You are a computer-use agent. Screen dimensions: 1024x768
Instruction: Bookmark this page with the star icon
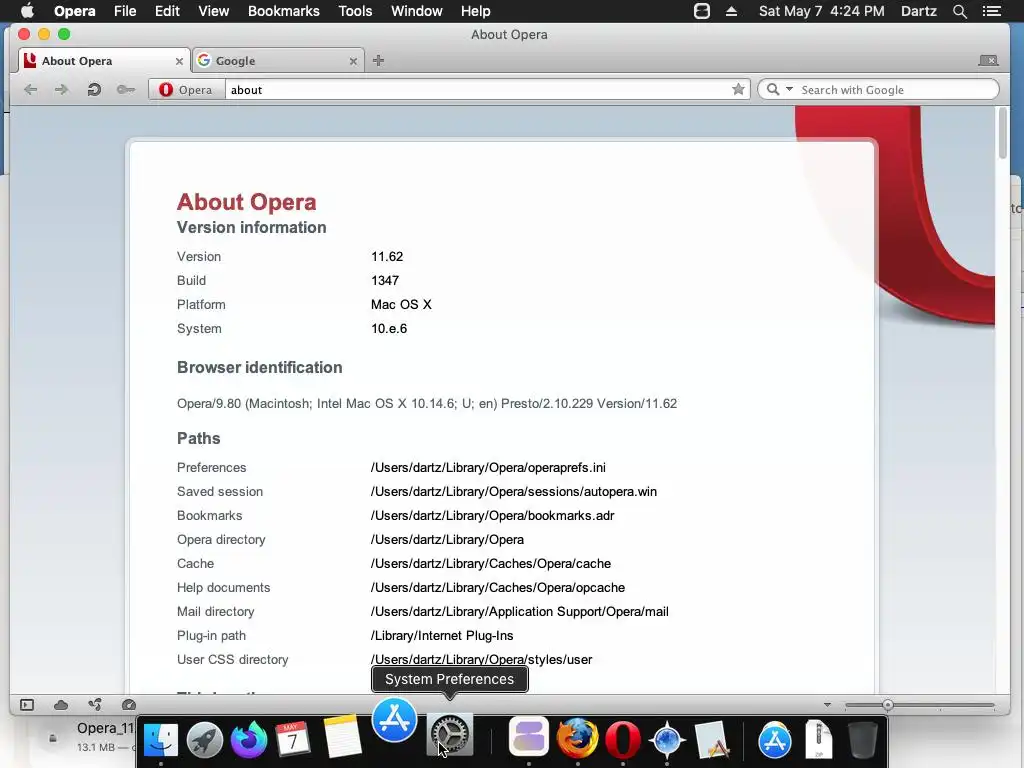click(738, 89)
